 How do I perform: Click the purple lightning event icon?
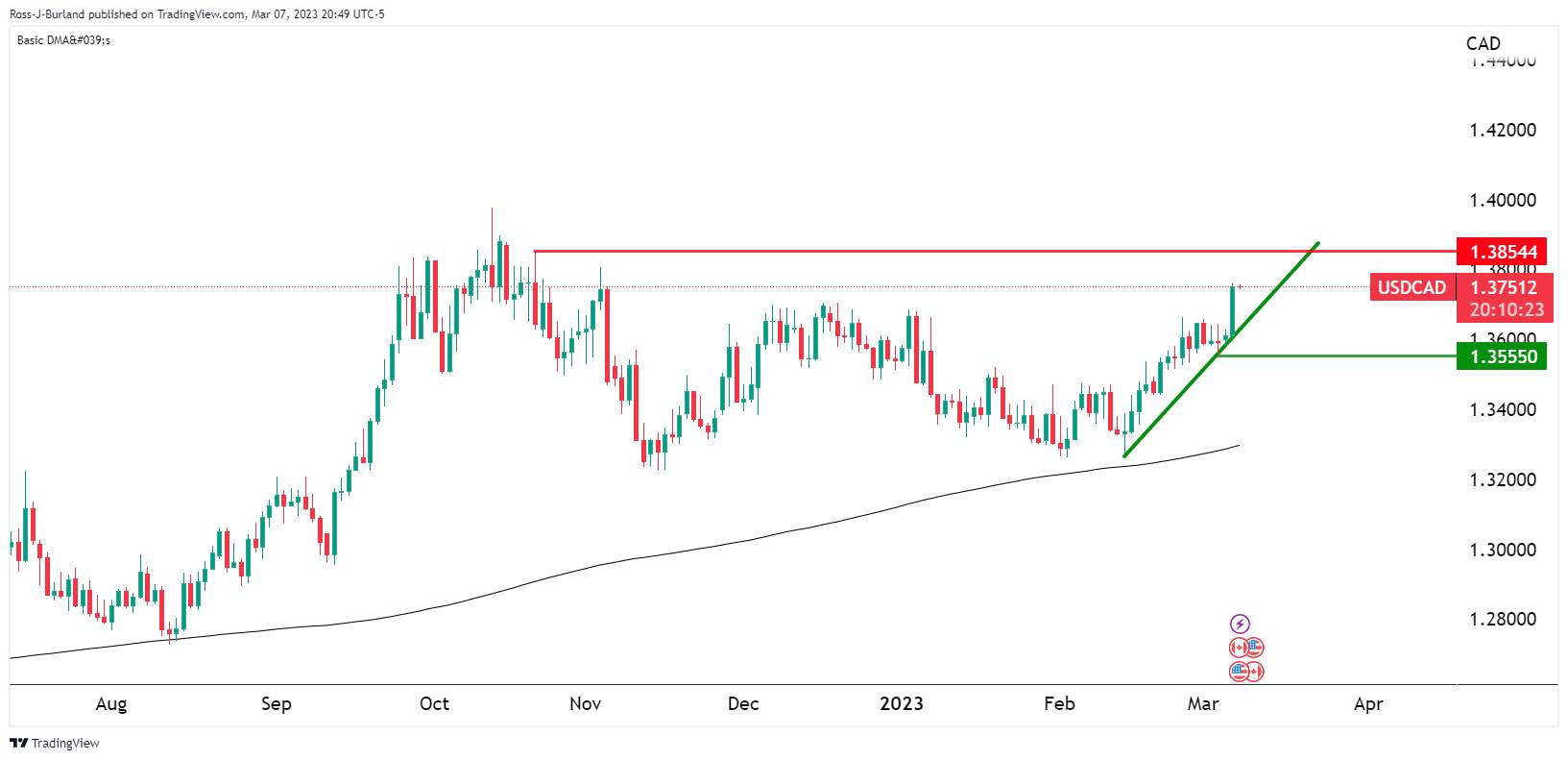(x=1240, y=624)
